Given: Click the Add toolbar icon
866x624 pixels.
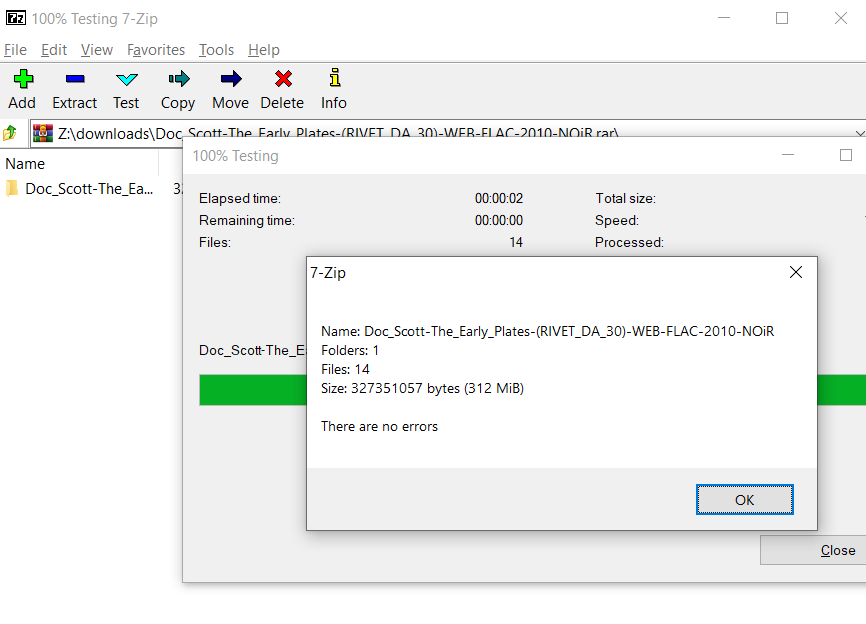Looking at the screenshot, I should (23, 79).
